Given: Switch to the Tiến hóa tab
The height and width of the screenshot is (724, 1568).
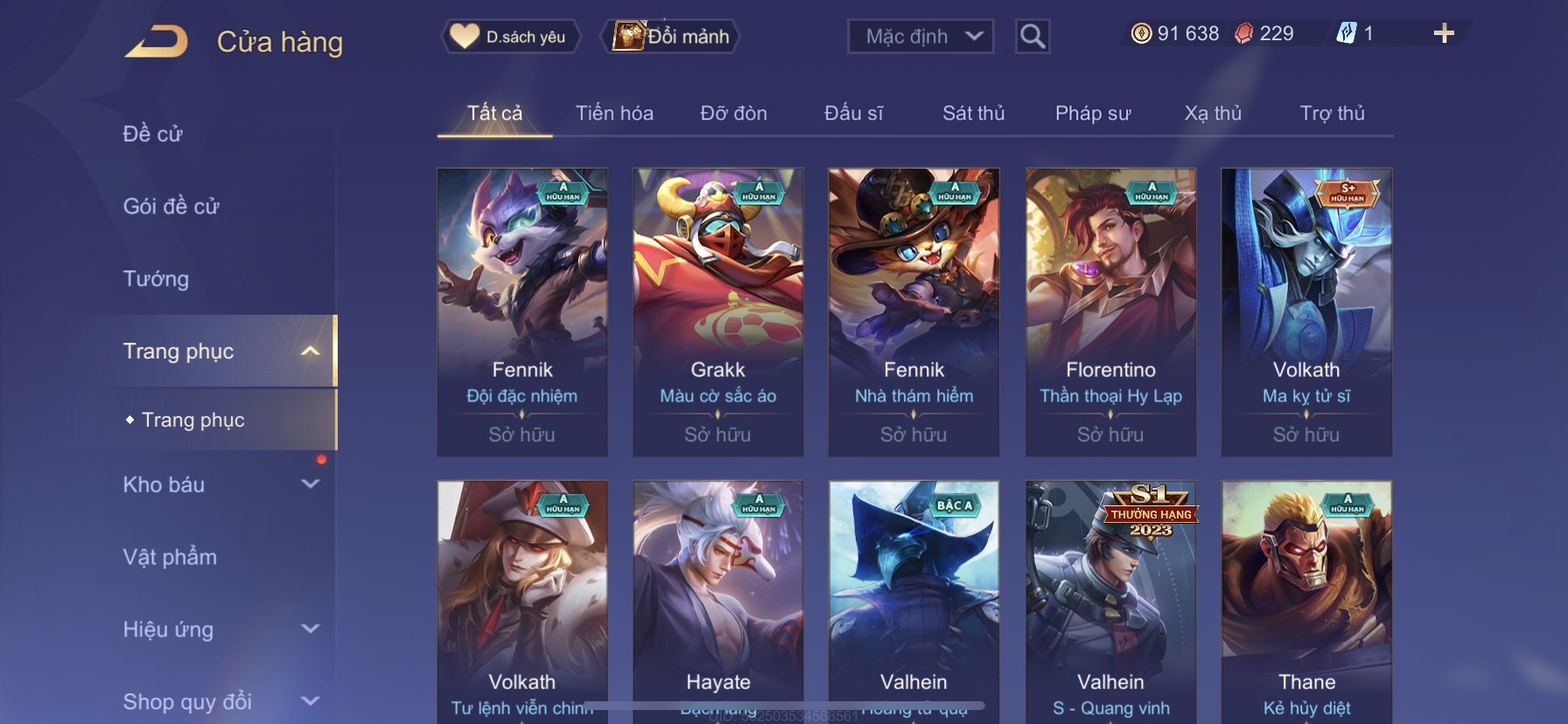Looking at the screenshot, I should click(x=614, y=114).
